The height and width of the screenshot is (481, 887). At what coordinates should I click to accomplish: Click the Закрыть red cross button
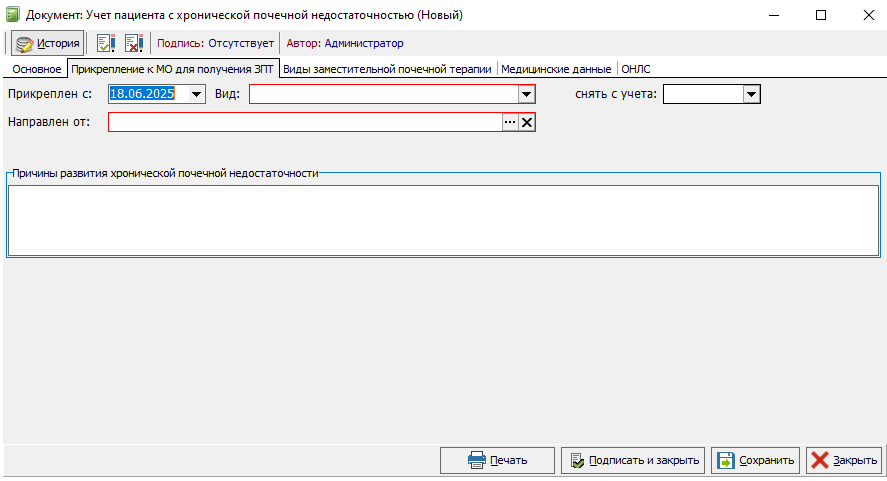pyautogui.click(x=844, y=461)
